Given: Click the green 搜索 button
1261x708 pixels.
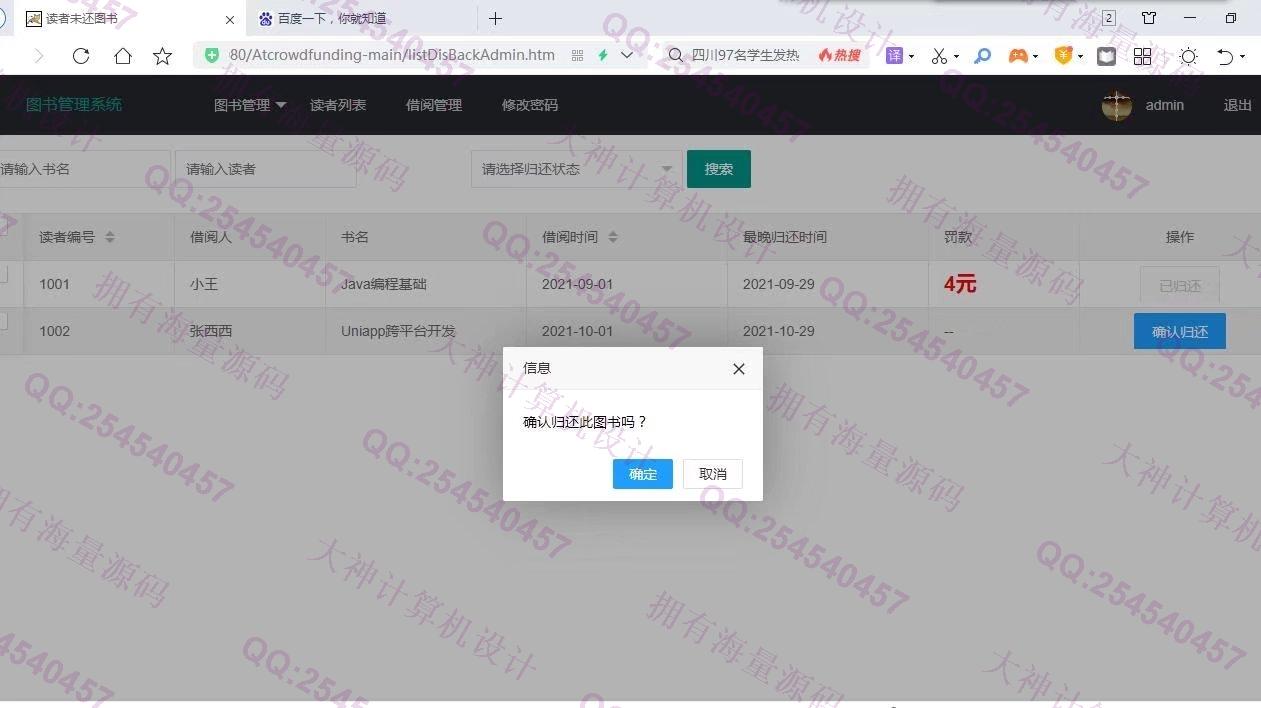Looking at the screenshot, I should 719,169.
